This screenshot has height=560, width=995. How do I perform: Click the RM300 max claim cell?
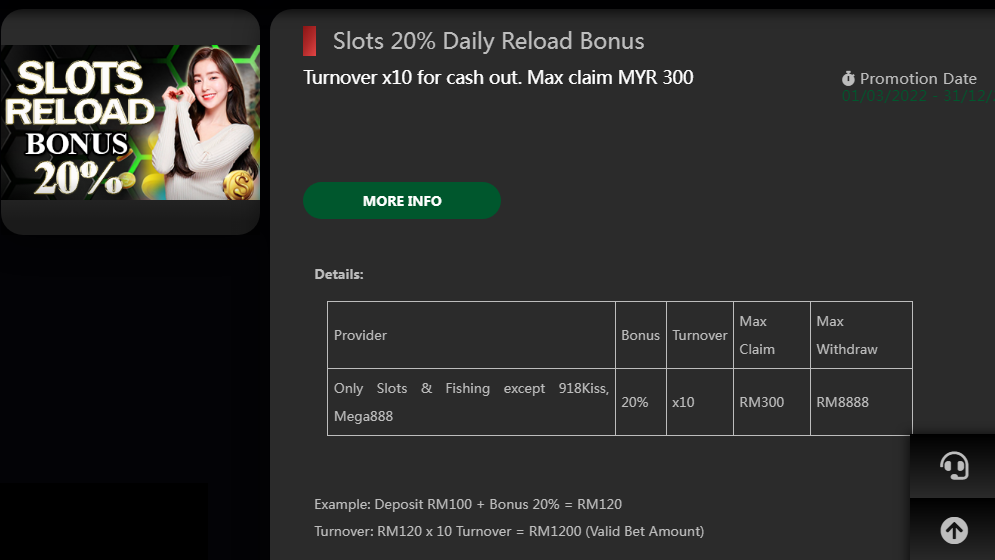click(761, 402)
